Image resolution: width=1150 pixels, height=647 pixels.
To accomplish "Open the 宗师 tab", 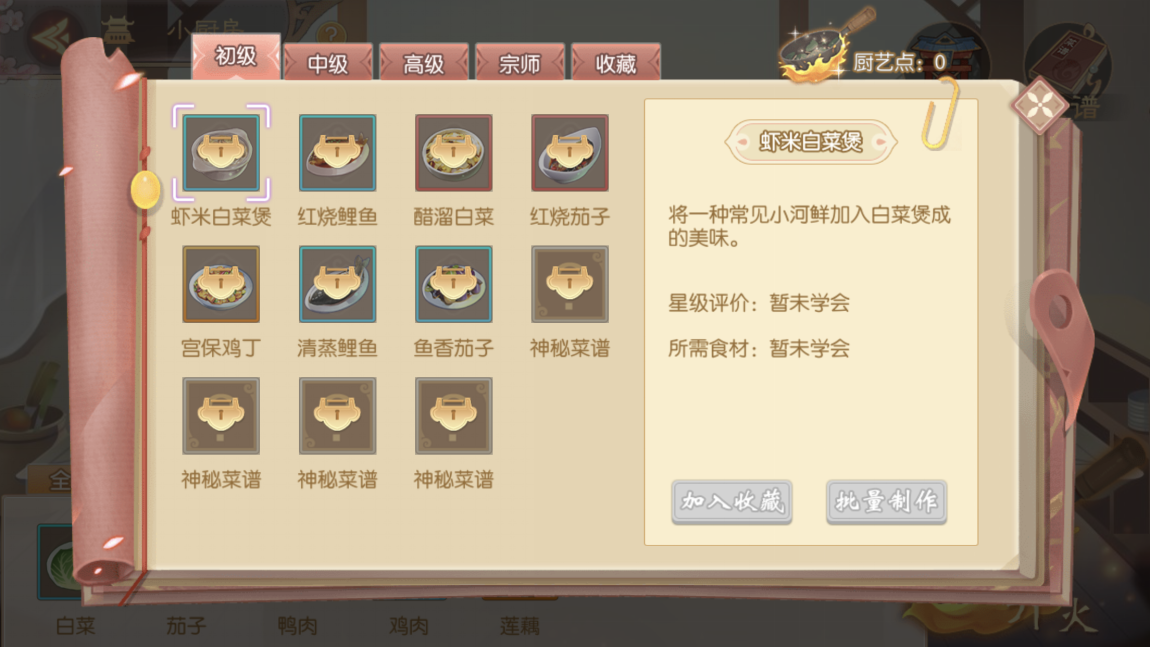I will (519, 63).
